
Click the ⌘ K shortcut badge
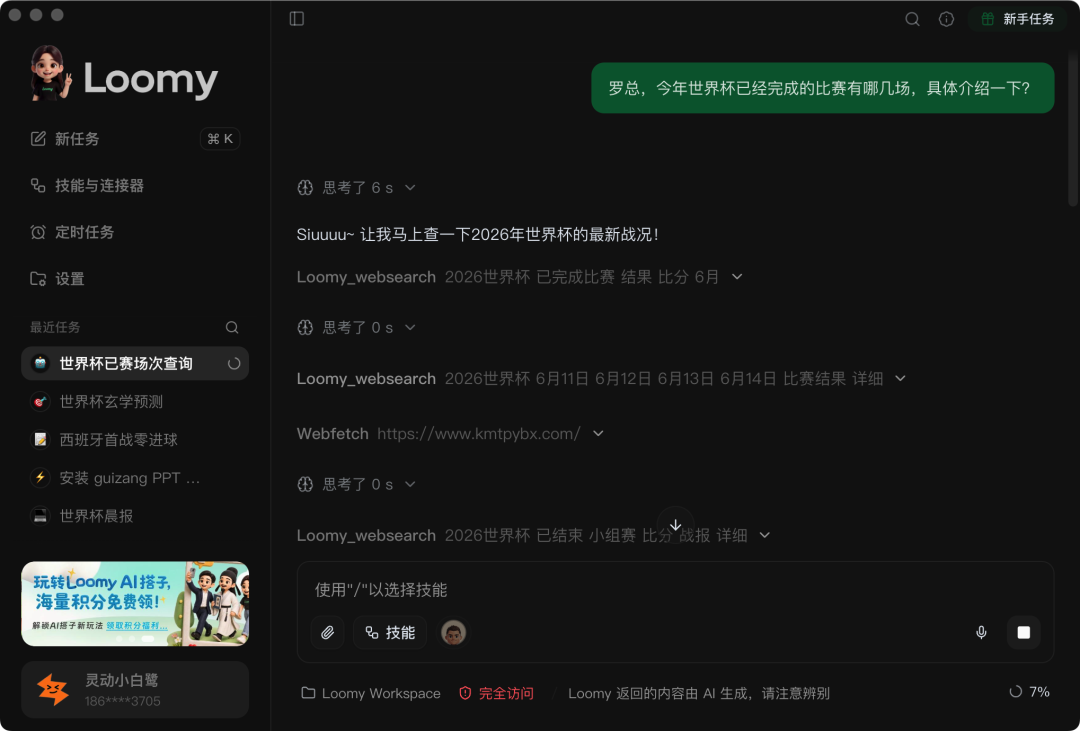pyautogui.click(x=220, y=138)
